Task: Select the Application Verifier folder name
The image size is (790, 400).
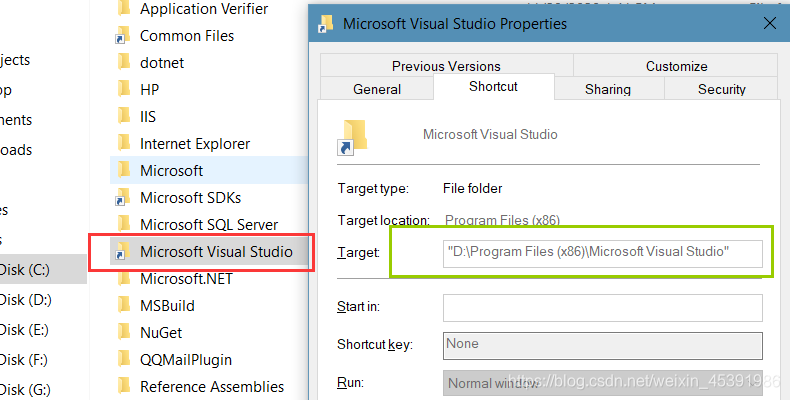Action: (204, 9)
